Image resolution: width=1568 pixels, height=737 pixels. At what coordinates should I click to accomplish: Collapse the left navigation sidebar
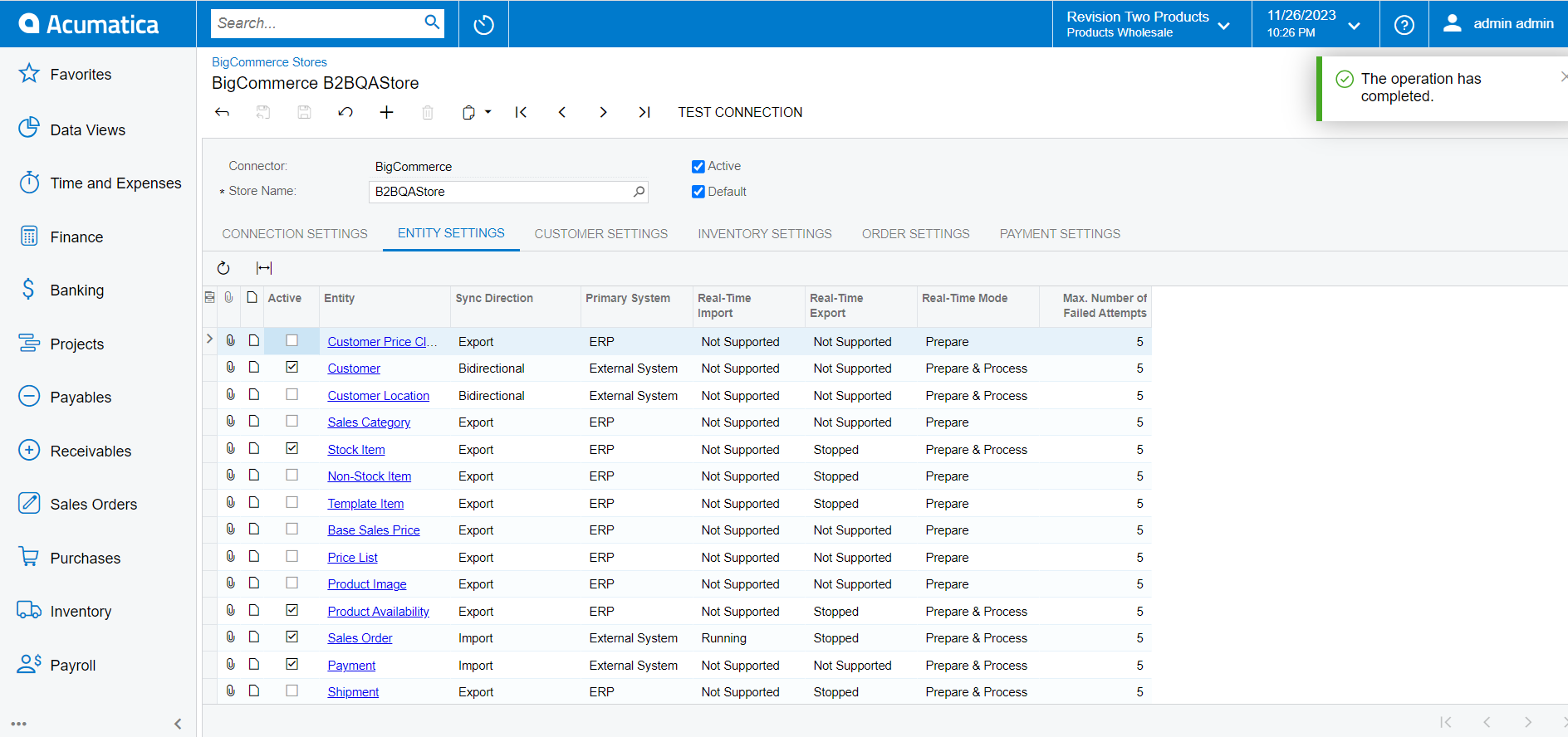178,724
